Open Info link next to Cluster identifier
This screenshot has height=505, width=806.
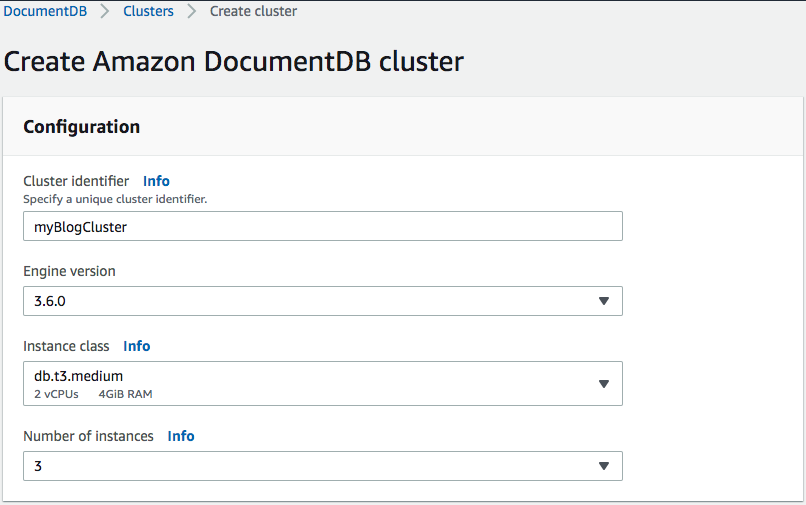tap(156, 181)
